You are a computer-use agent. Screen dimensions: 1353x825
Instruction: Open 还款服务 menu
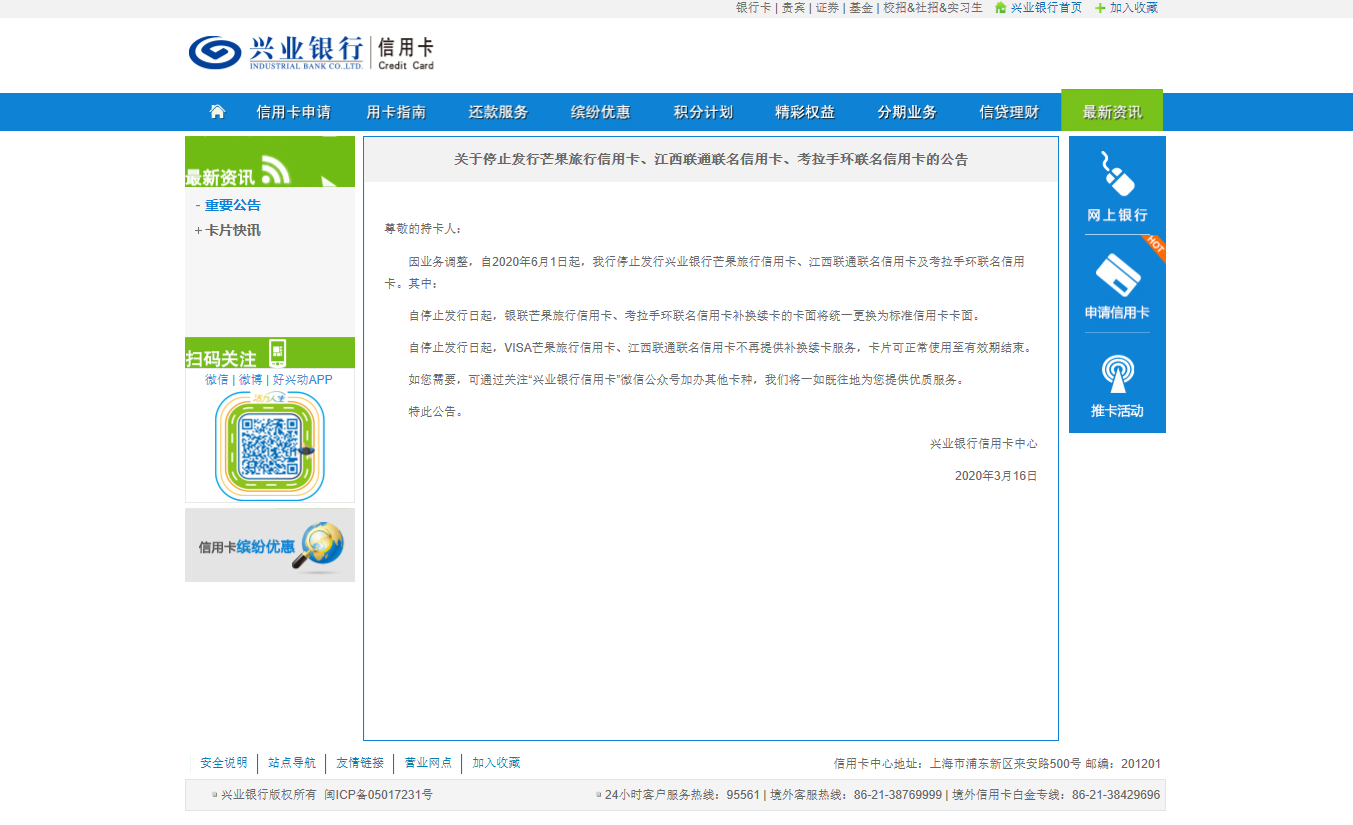(498, 112)
